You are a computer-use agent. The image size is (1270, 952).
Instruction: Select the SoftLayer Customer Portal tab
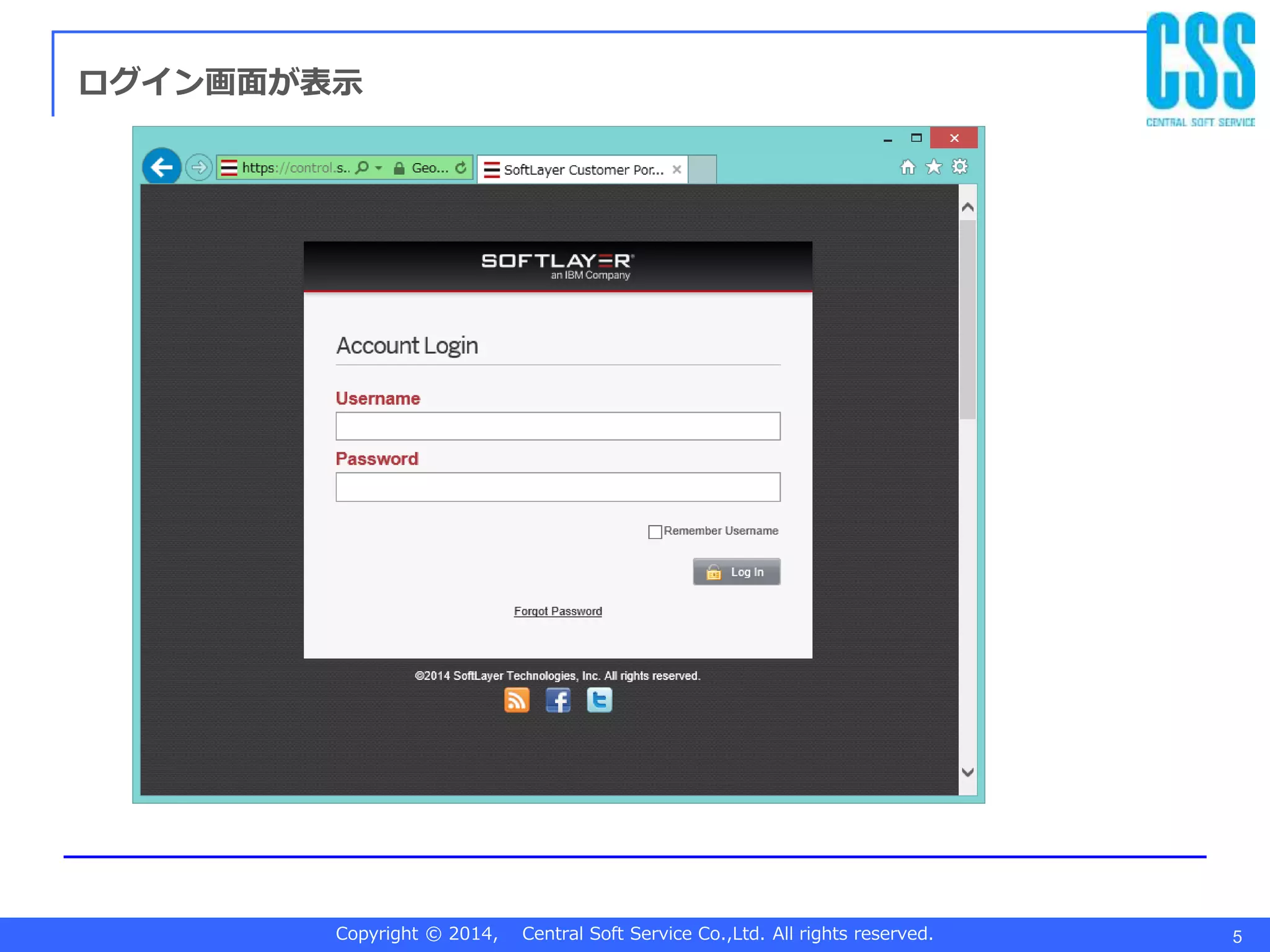pos(582,170)
